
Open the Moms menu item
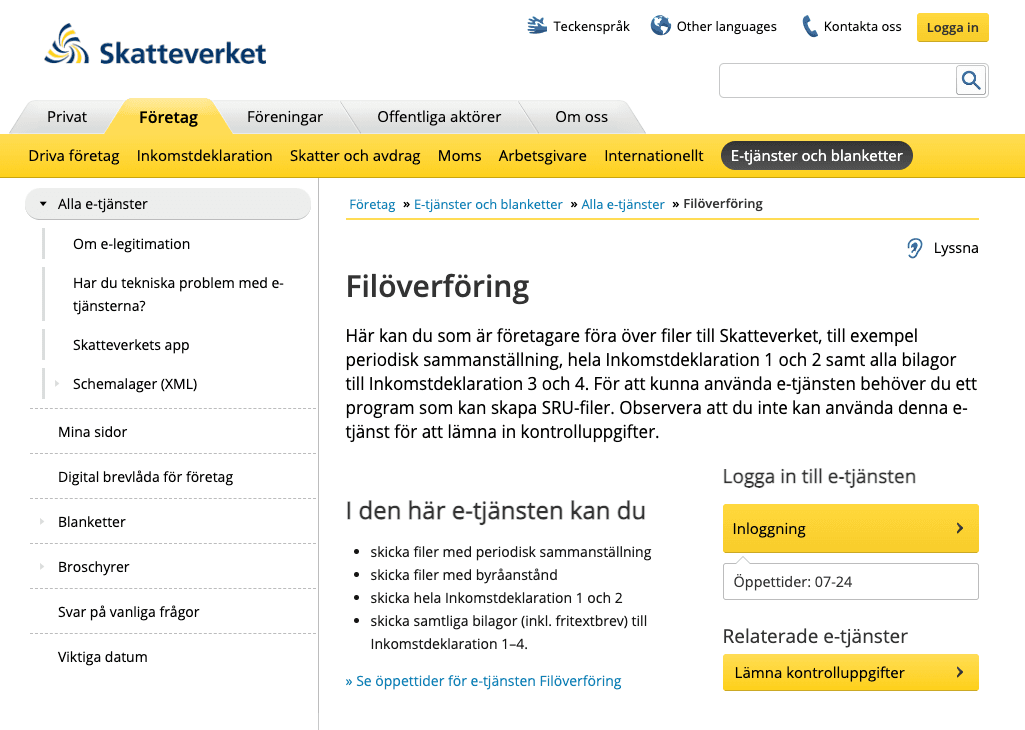pos(458,155)
